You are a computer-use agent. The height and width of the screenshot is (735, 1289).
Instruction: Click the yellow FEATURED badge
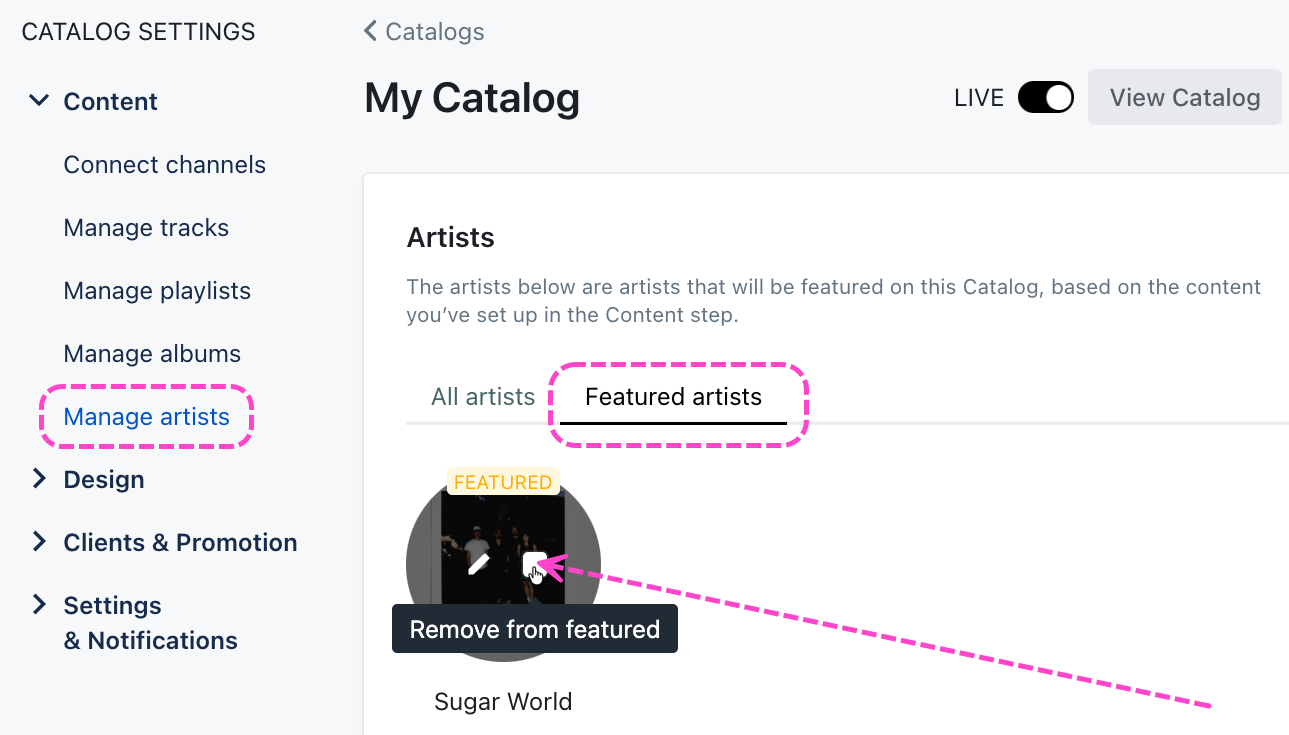click(502, 482)
